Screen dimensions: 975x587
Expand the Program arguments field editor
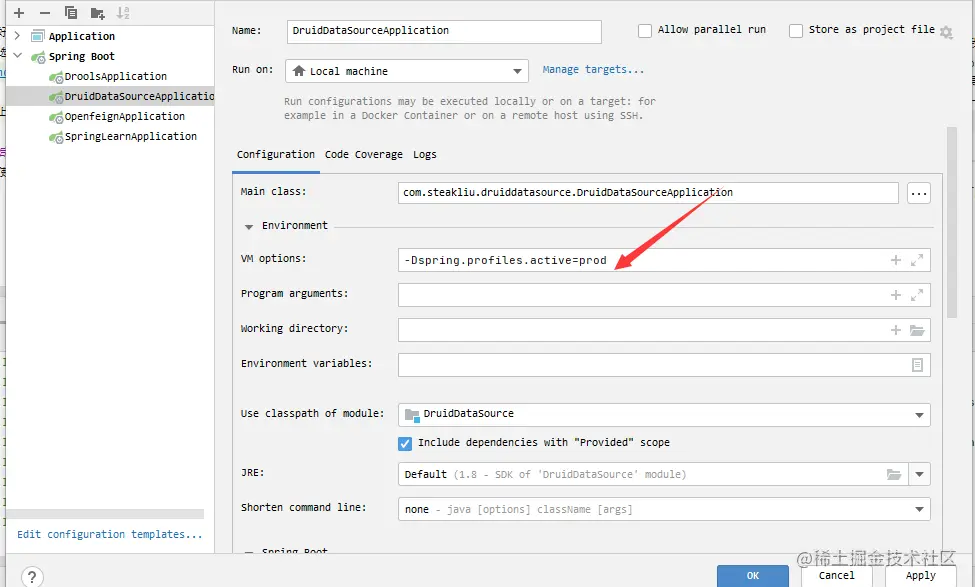point(917,295)
